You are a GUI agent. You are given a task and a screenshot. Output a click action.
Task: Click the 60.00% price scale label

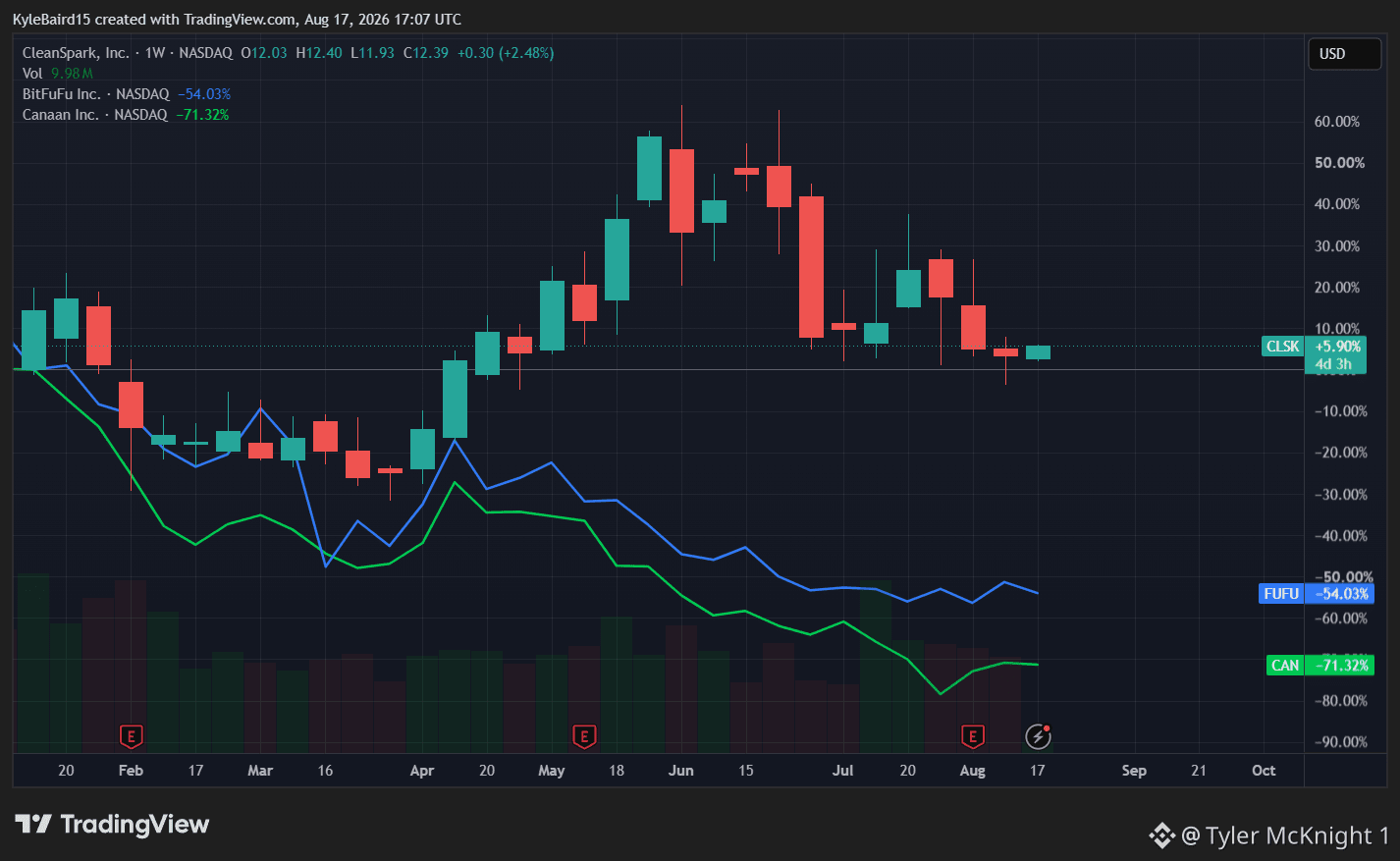(1337, 122)
